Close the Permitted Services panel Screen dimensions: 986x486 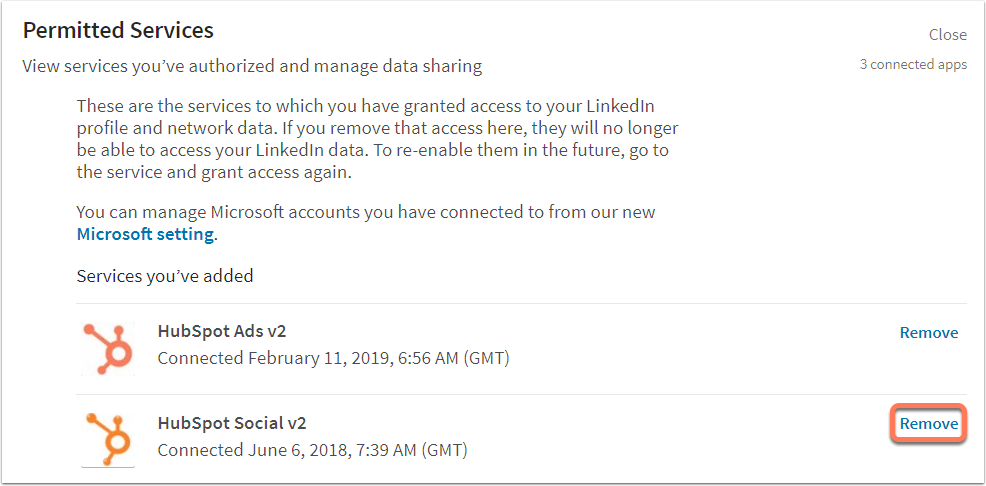point(947,35)
